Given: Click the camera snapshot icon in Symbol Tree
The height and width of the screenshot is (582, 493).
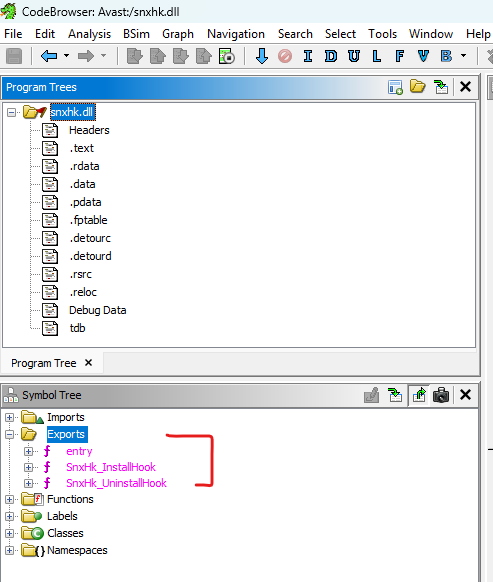Looking at the screenshot, I should tap(441, 395).
